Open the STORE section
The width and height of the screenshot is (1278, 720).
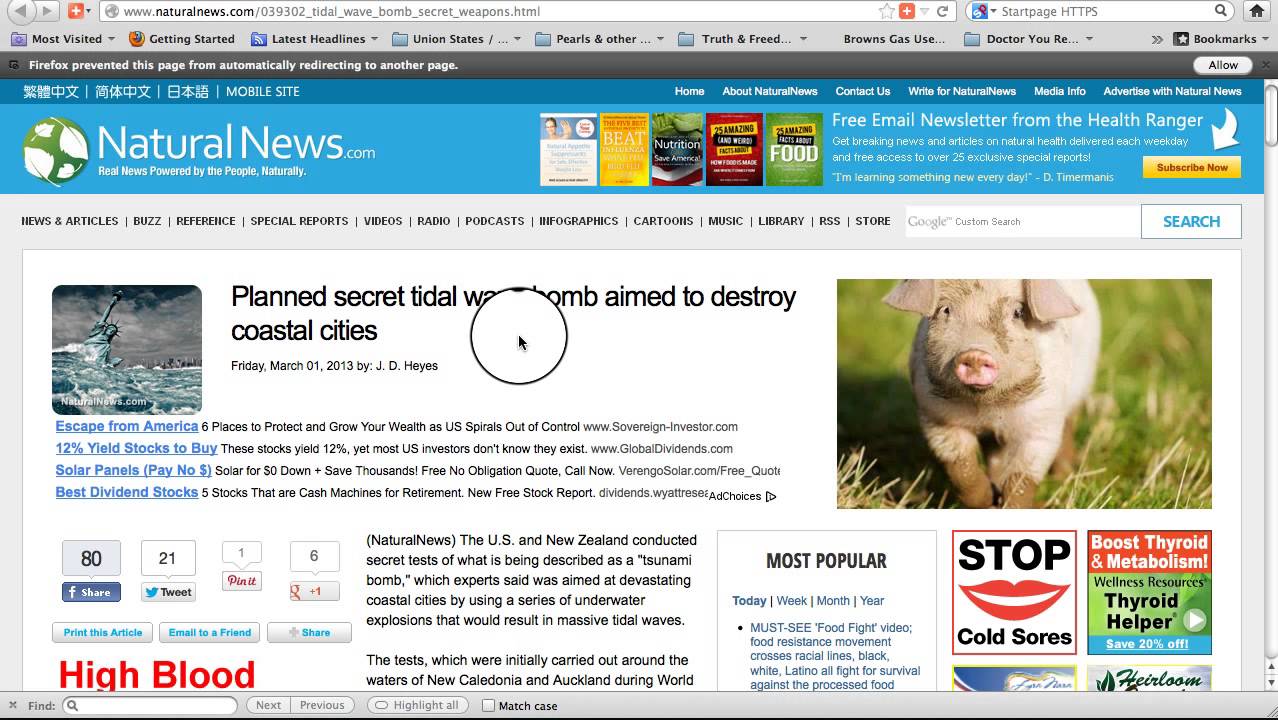[x=873, y=221]
